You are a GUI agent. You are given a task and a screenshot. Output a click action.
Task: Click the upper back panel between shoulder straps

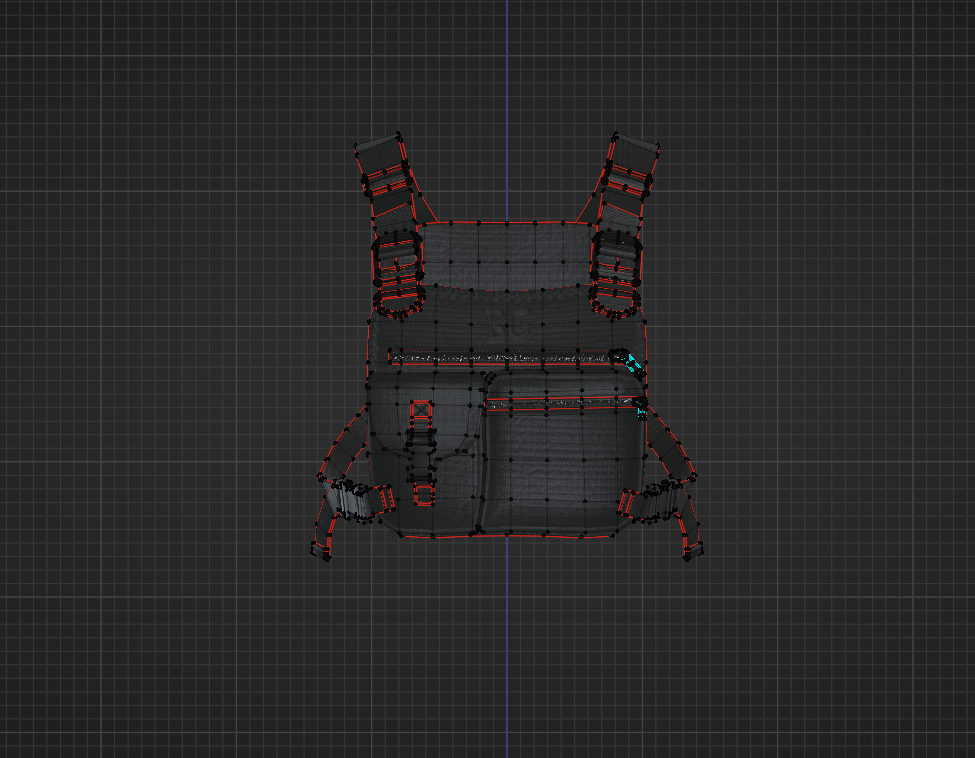507,255
